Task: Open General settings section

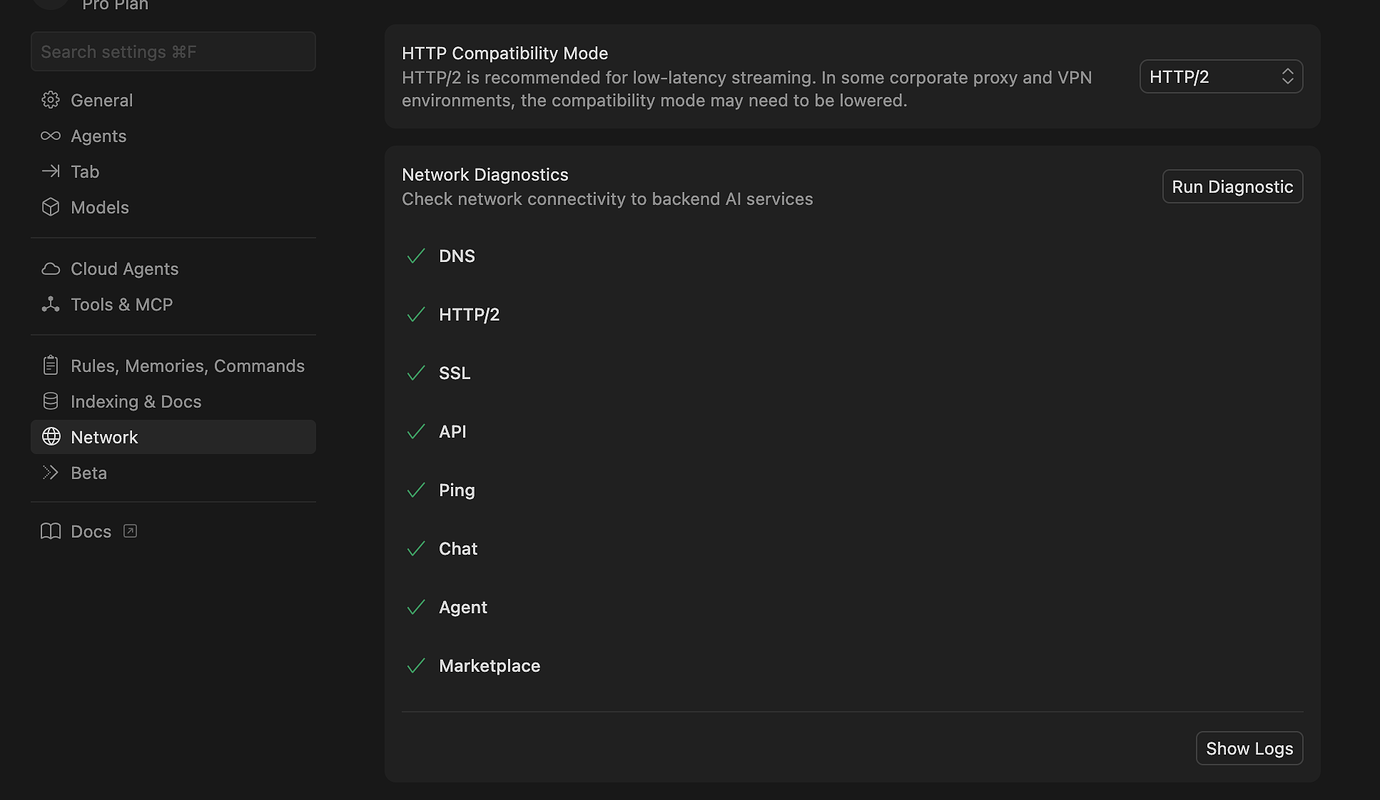Action: pyautogui.click(x=173, y=100)
